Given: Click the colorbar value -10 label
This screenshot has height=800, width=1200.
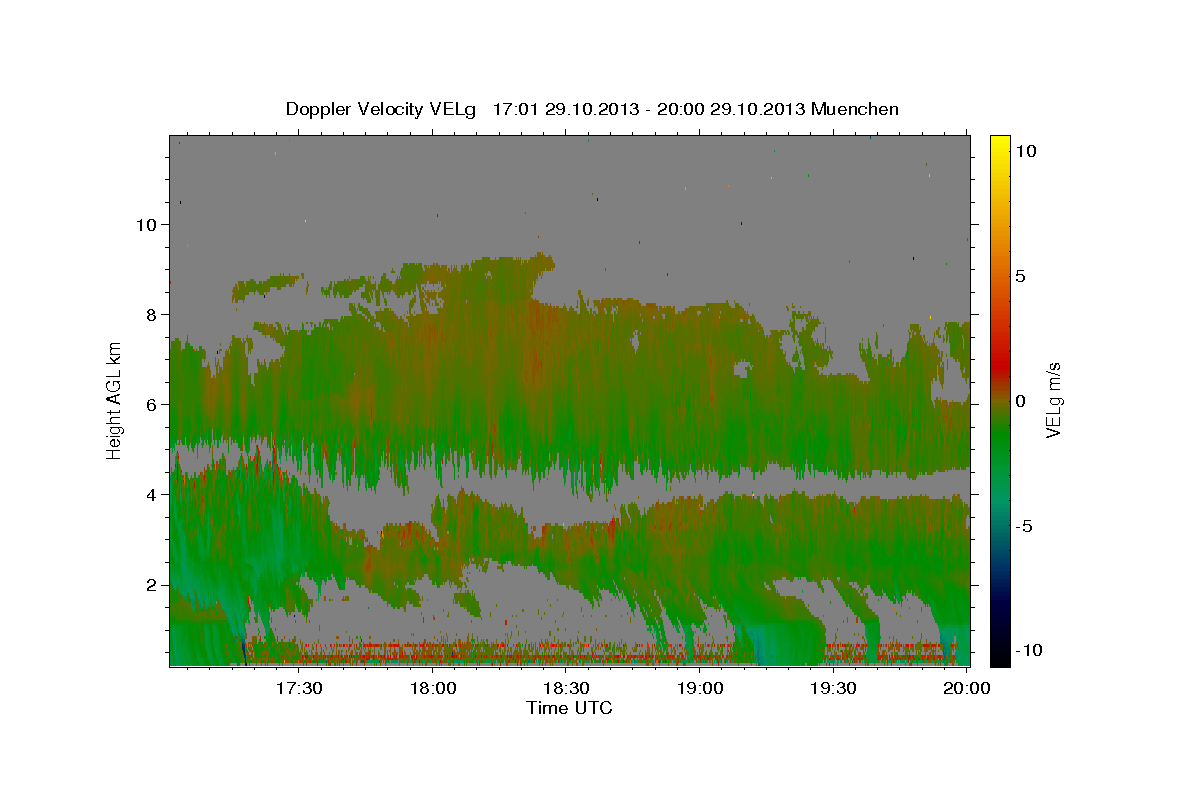Looking at the screenshot, I should point(1028,651).
